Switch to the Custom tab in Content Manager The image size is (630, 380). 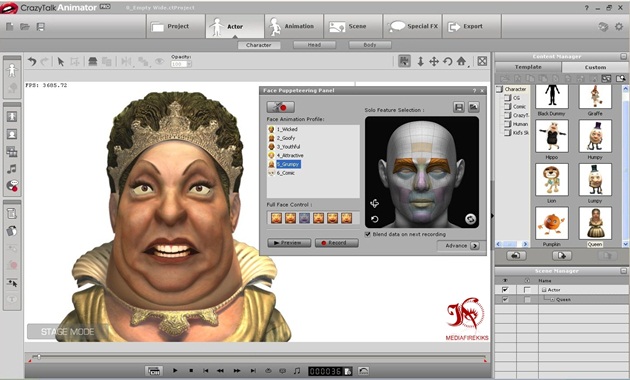595,67
